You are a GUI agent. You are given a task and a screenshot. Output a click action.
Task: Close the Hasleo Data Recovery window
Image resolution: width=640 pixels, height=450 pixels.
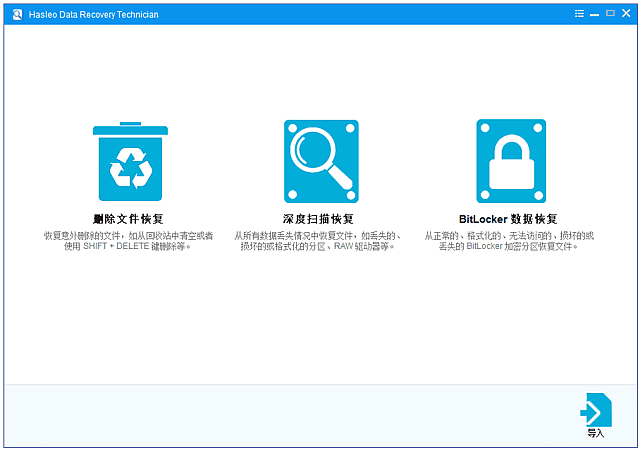coord(626,14)
